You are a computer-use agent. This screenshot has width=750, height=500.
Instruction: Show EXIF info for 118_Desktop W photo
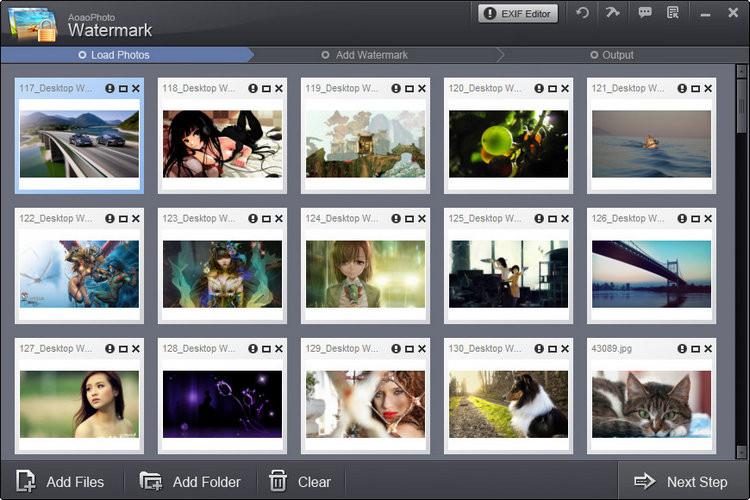tap(253, 89)
